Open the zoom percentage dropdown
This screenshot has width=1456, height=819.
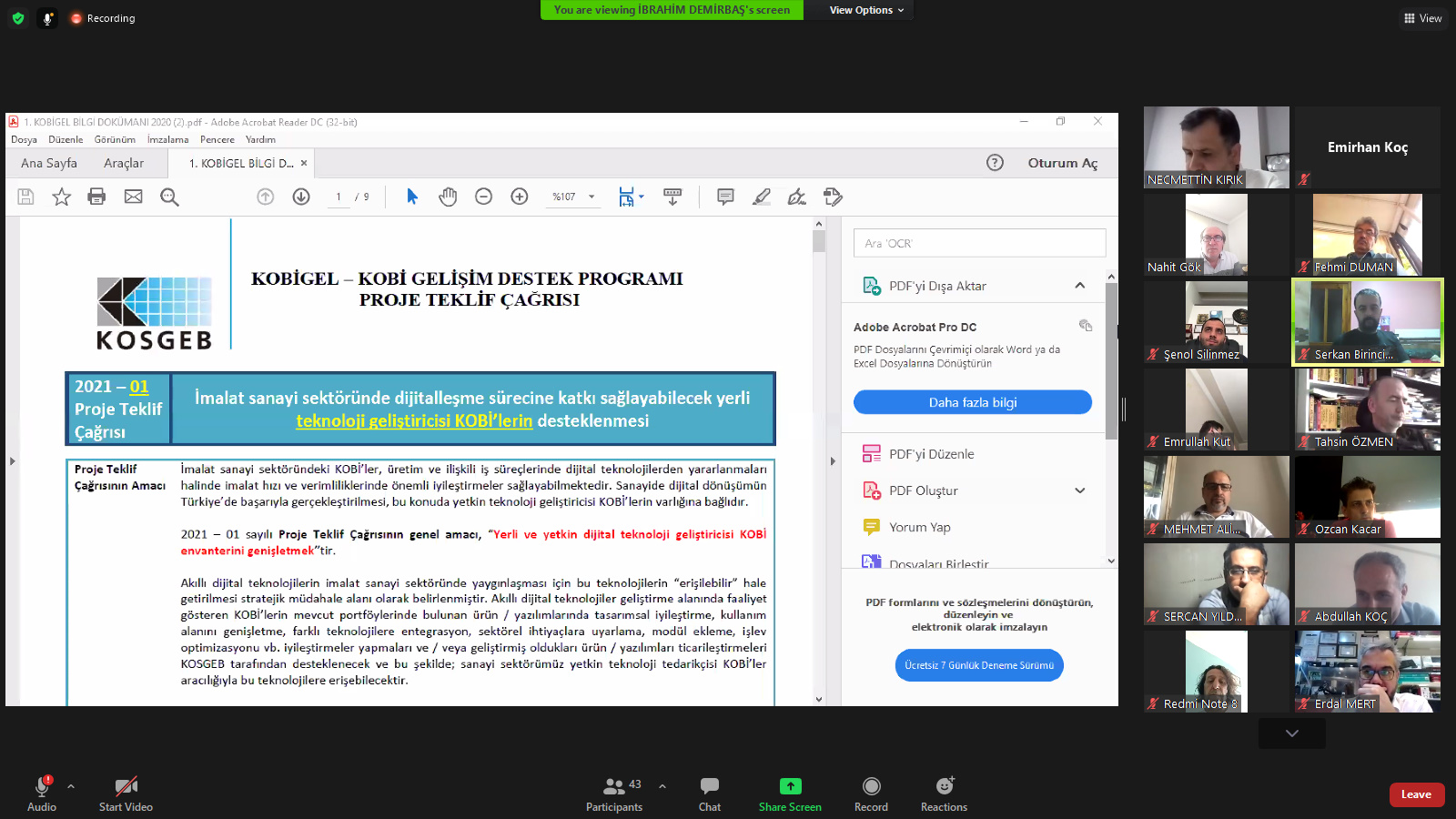tap(591, 197)
